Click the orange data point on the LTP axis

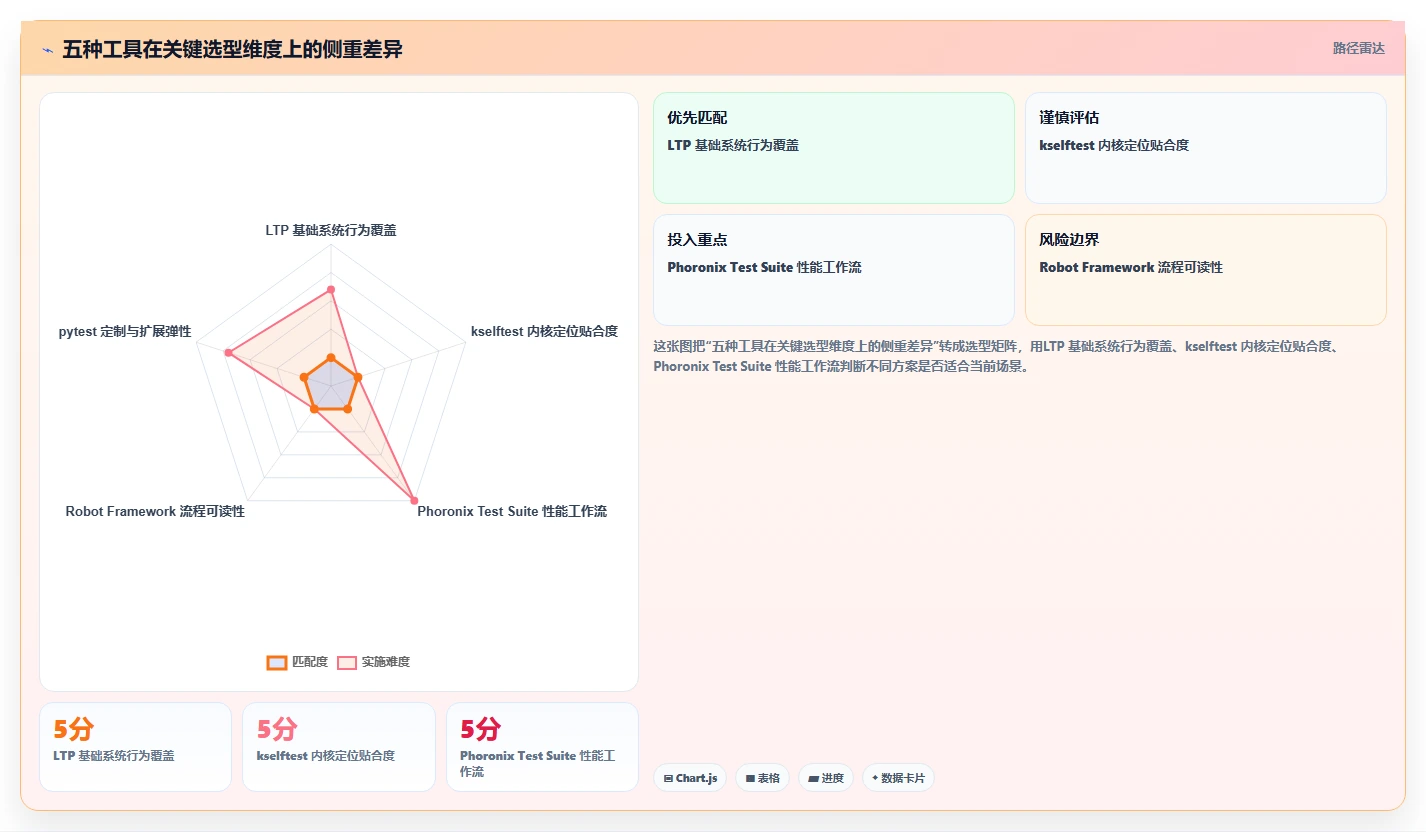click(x=331, y=358)
